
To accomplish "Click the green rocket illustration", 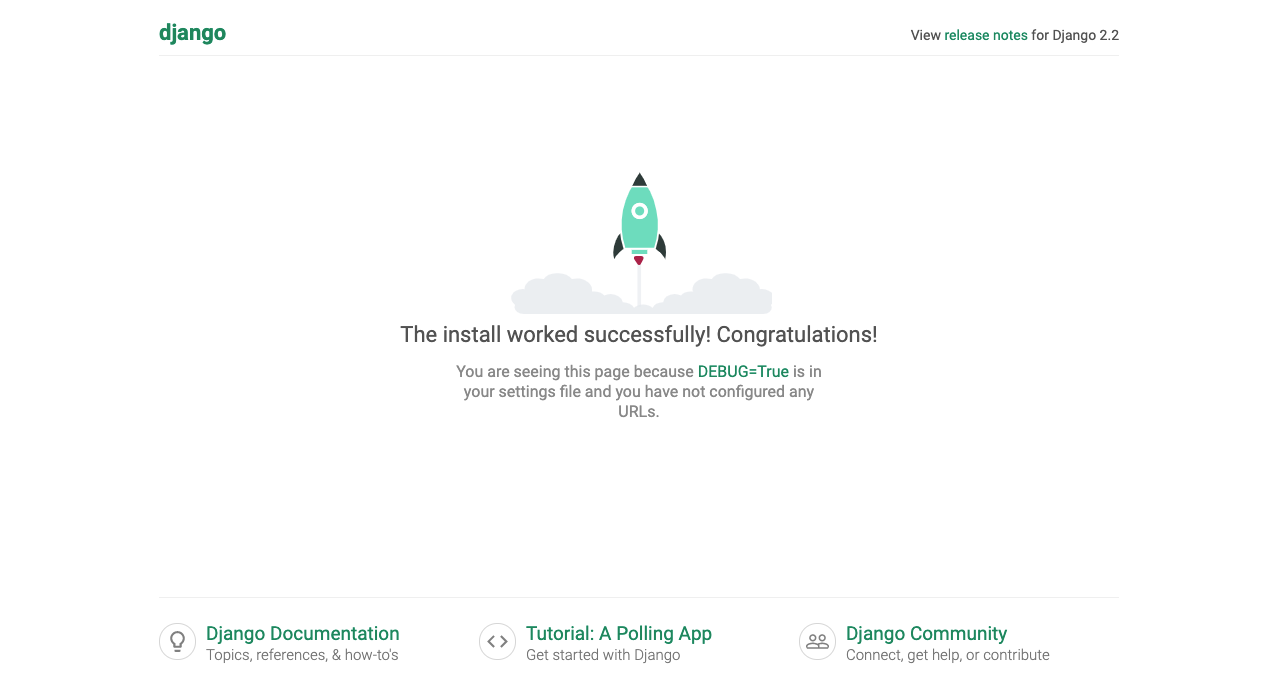I will 639,220.
